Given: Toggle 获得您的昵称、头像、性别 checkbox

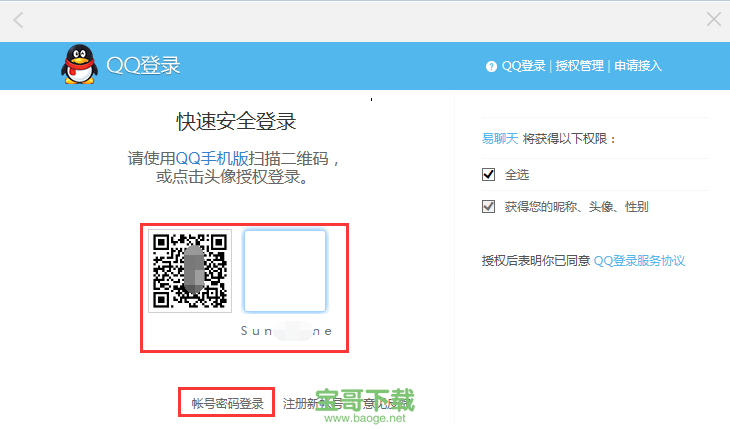Looking at the screenshot, I should (x=488, y=206).
